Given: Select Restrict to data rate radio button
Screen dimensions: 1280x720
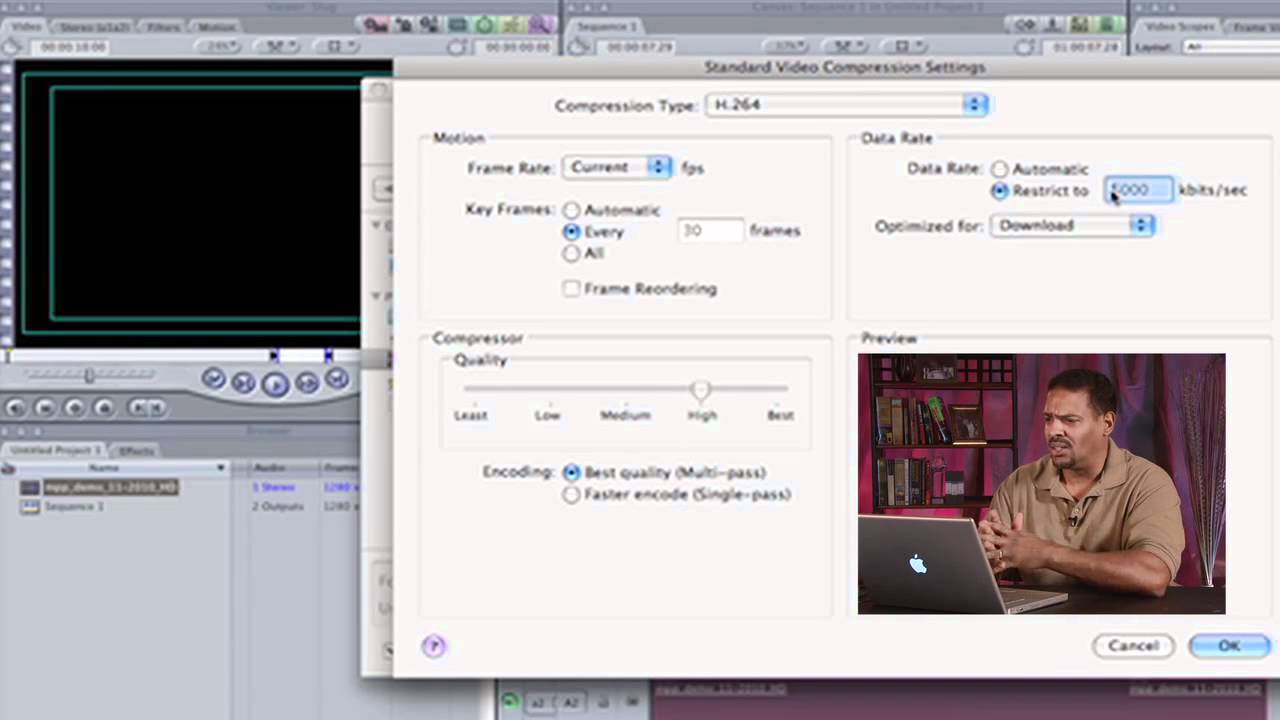Looking at the screenshot, I should click(x=999, y=191).
